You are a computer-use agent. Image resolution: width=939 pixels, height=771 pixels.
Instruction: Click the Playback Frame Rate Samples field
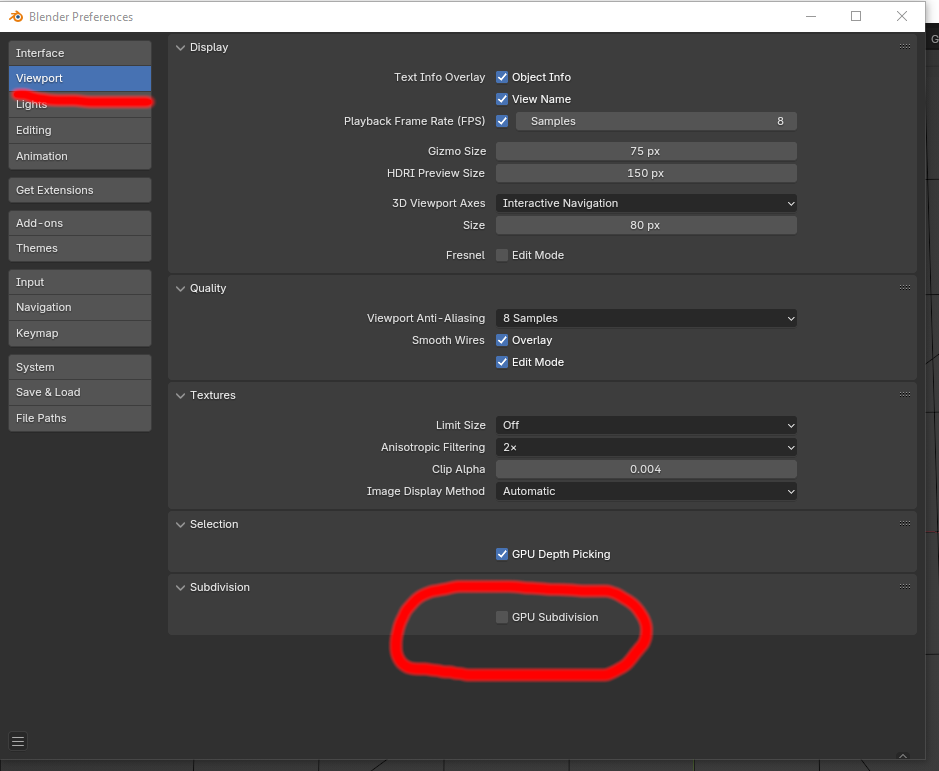click(656, 121)
